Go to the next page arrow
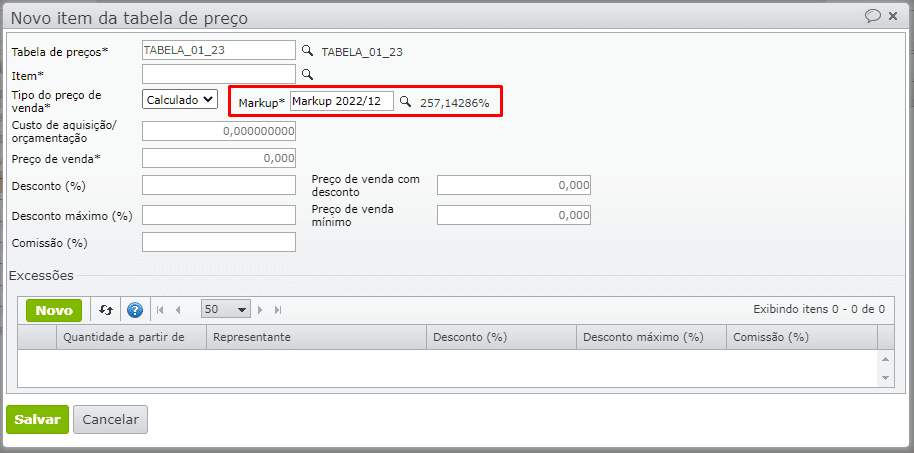 pos(261,310)
